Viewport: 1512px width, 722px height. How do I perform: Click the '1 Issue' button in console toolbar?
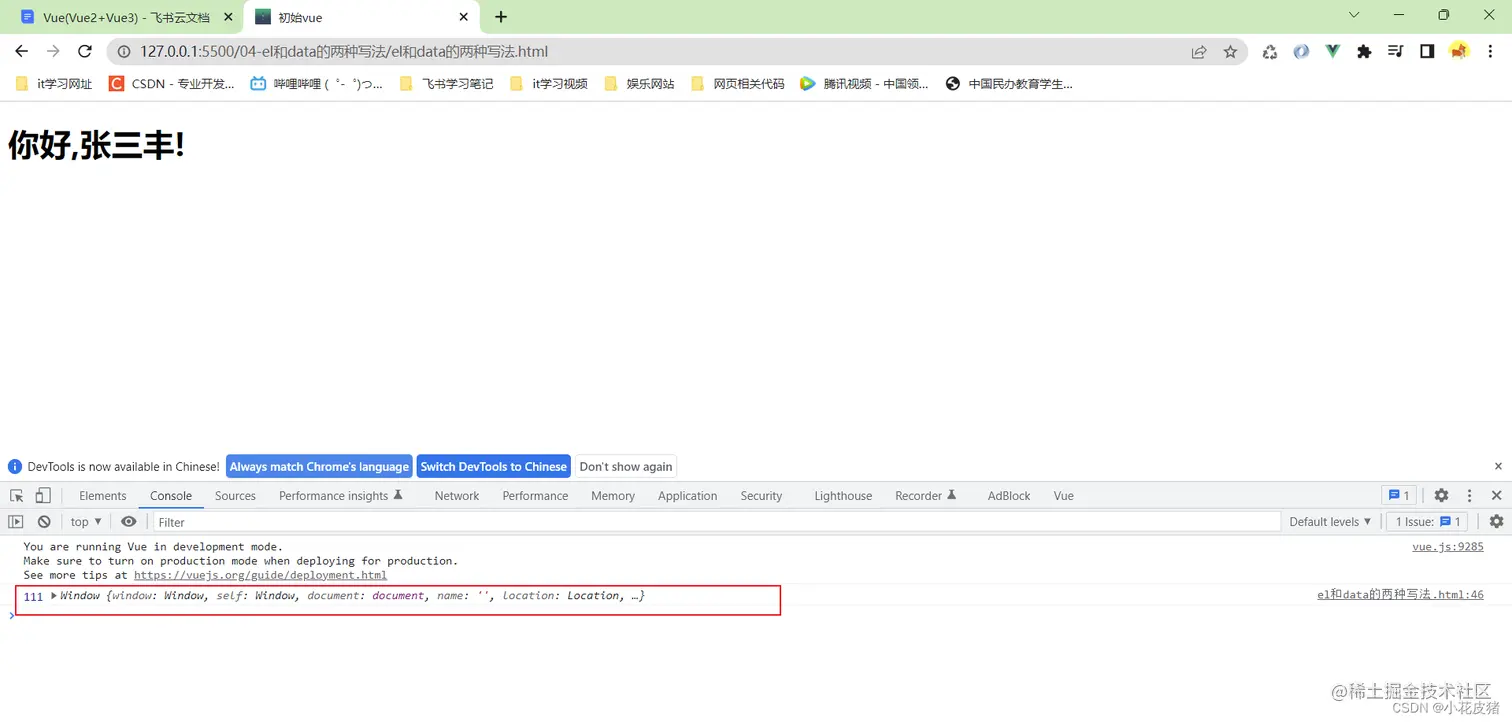tap(1427, 522)
